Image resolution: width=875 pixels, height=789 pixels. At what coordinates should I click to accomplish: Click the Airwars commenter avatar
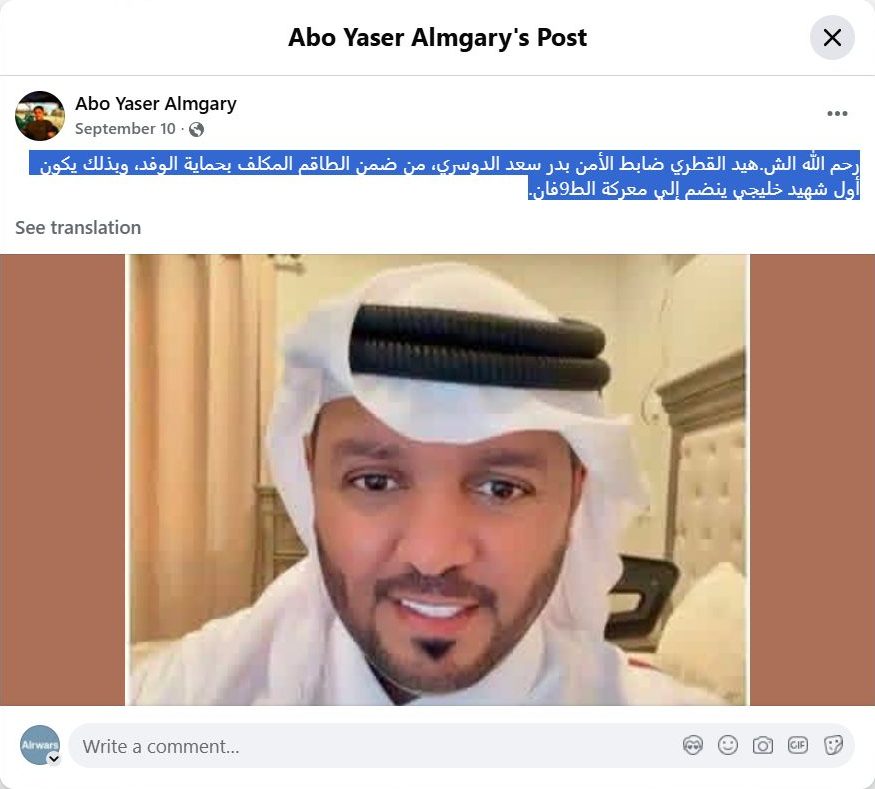[x=40, y=745]
